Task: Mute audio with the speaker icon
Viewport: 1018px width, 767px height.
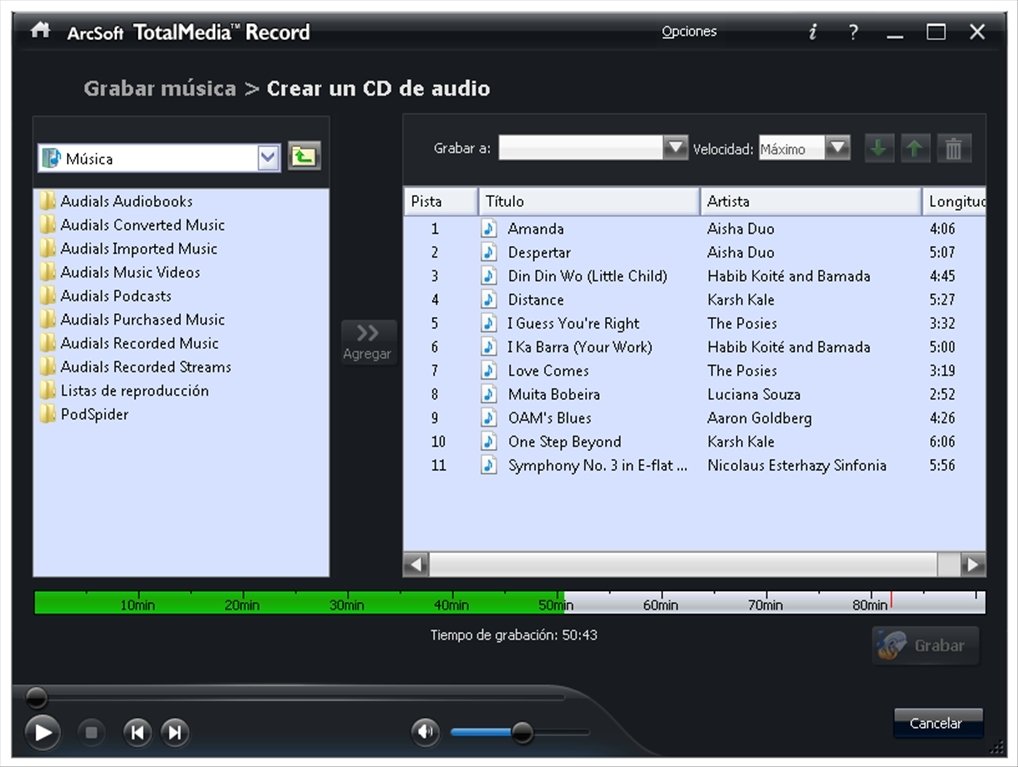Action: click(425, 732)
